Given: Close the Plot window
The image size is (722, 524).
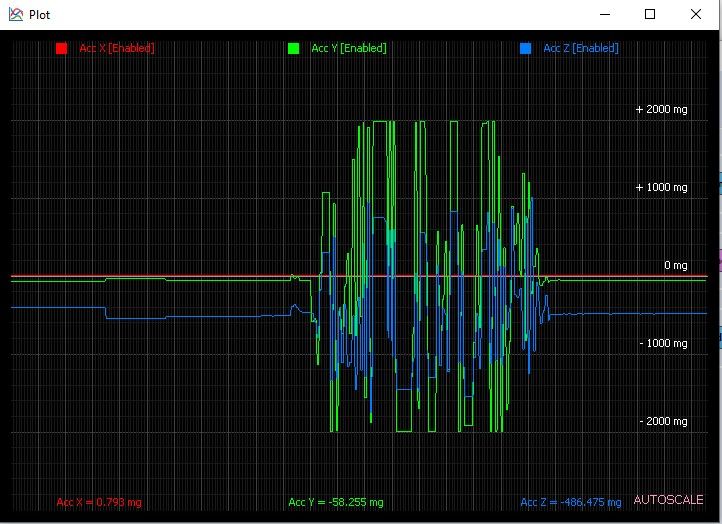Looking at the screenshot, I should (x=696, y=14).
